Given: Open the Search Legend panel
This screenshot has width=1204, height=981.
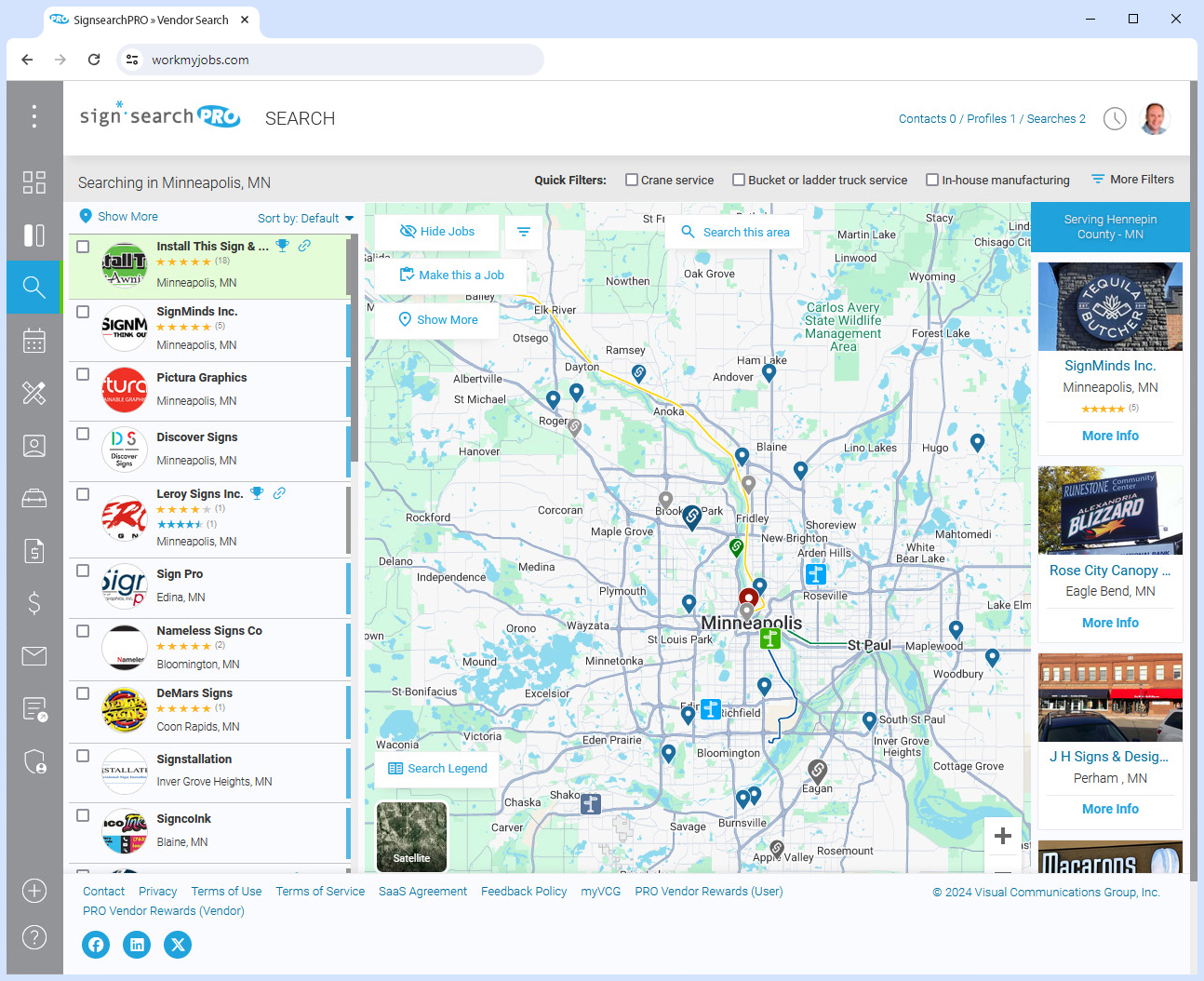Looking at the screenshot, I should click(437, 769).
